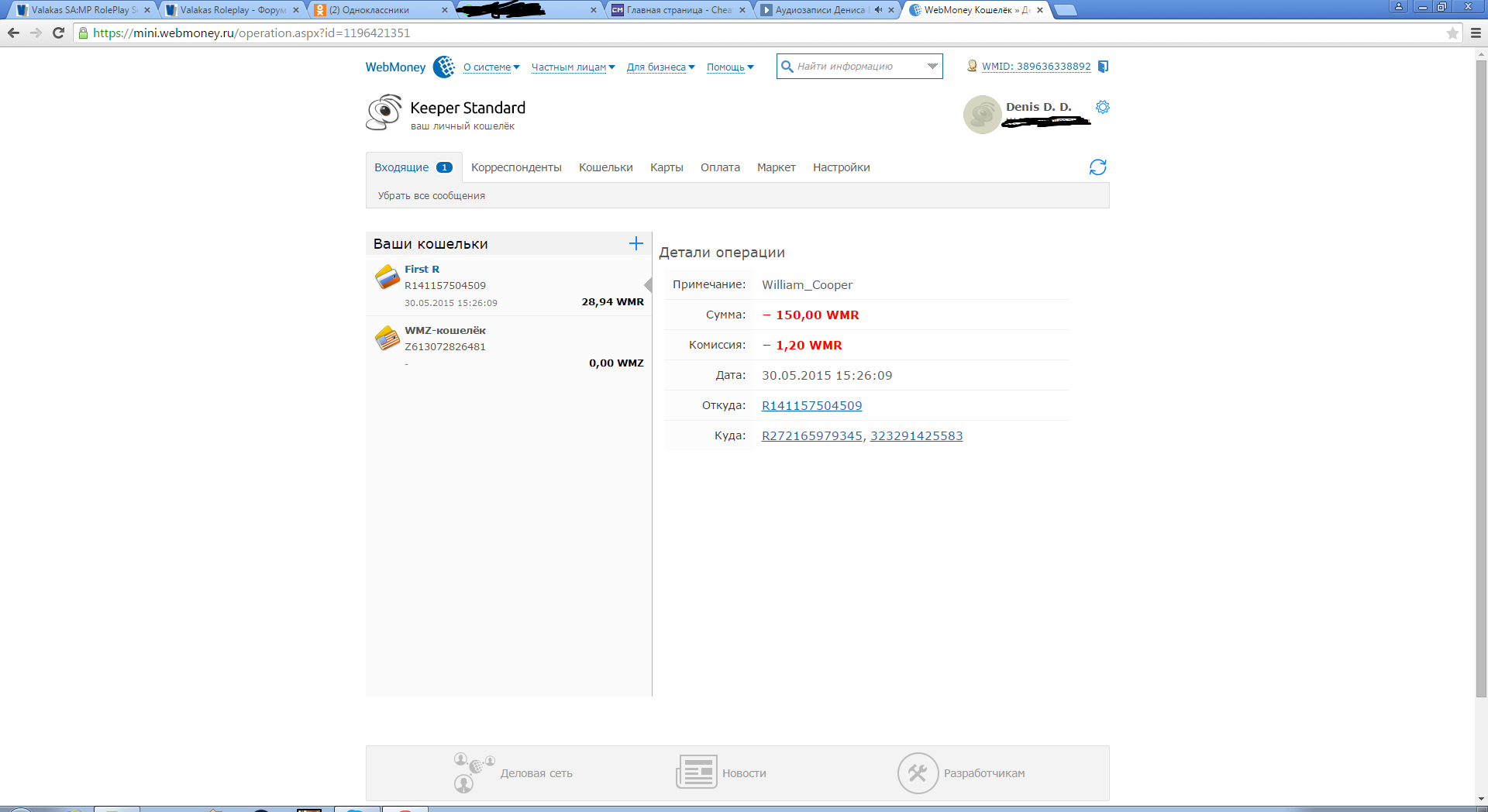Click the Keeper Standard logo icon
This screenshot has width=1488, height=812.
(x=384, y=113)
